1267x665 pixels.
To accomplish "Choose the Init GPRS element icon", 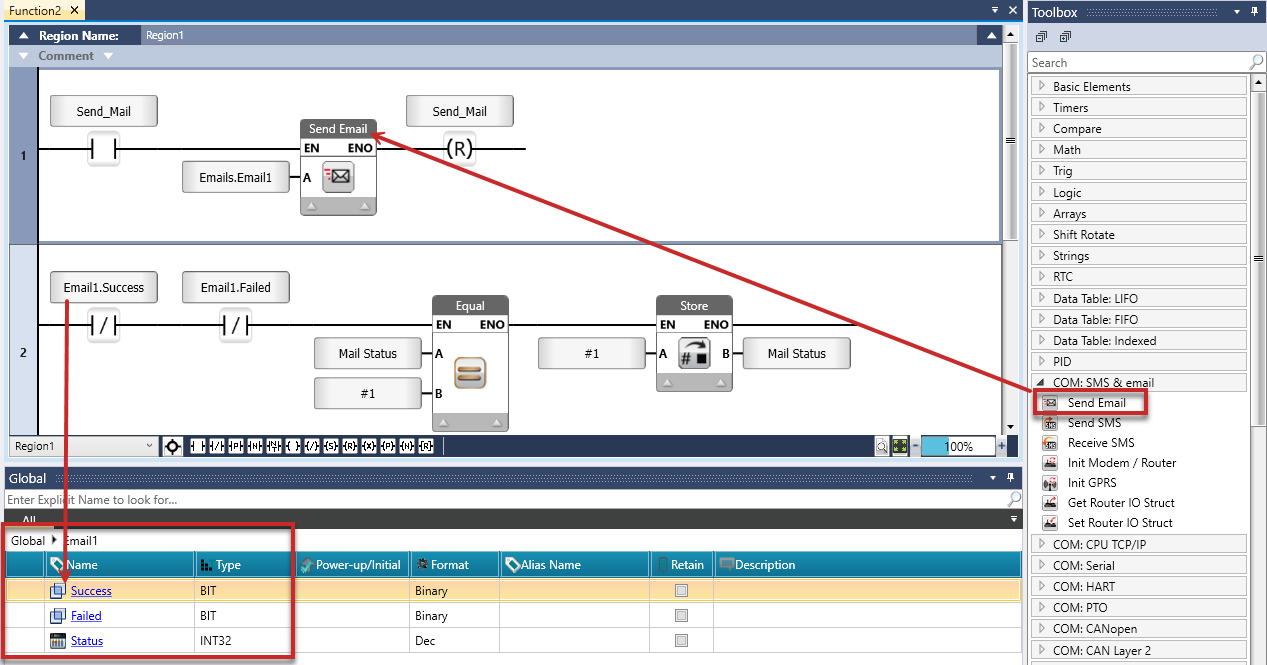I will pos(1050,483).
